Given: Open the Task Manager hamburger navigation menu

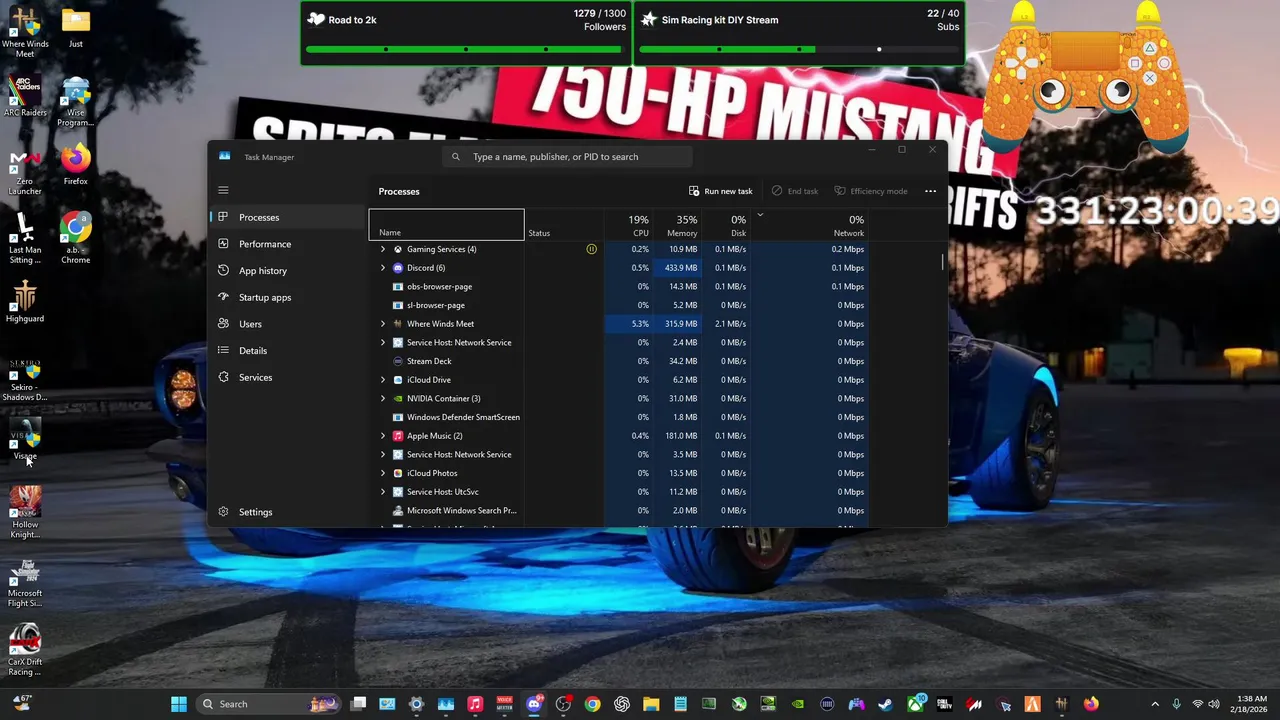Looking at the screenshot, I should [x=223, y=190].
